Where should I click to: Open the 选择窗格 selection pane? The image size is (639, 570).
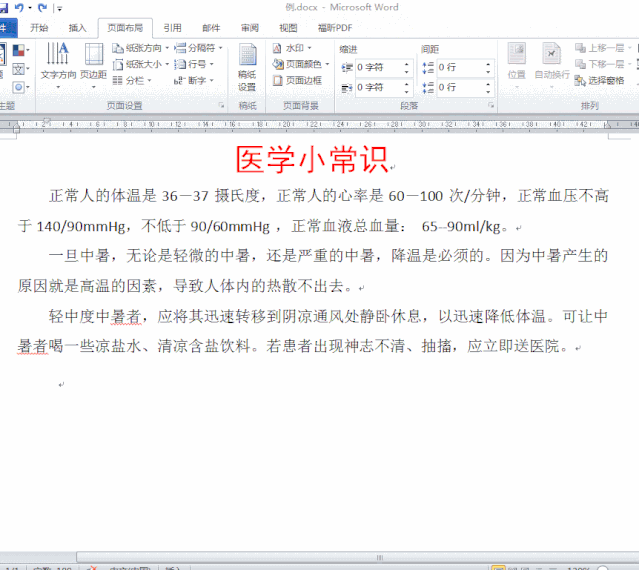[x=599, y=80]
